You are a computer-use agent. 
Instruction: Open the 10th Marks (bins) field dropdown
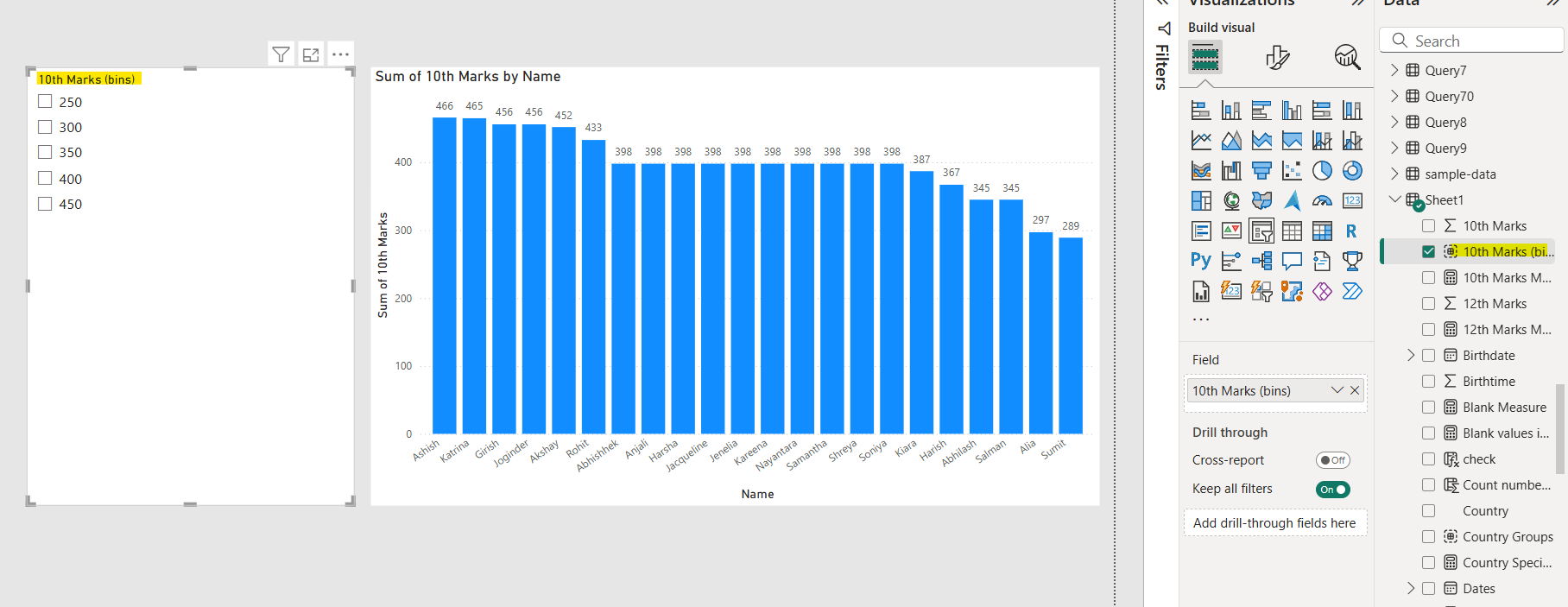1337,390
